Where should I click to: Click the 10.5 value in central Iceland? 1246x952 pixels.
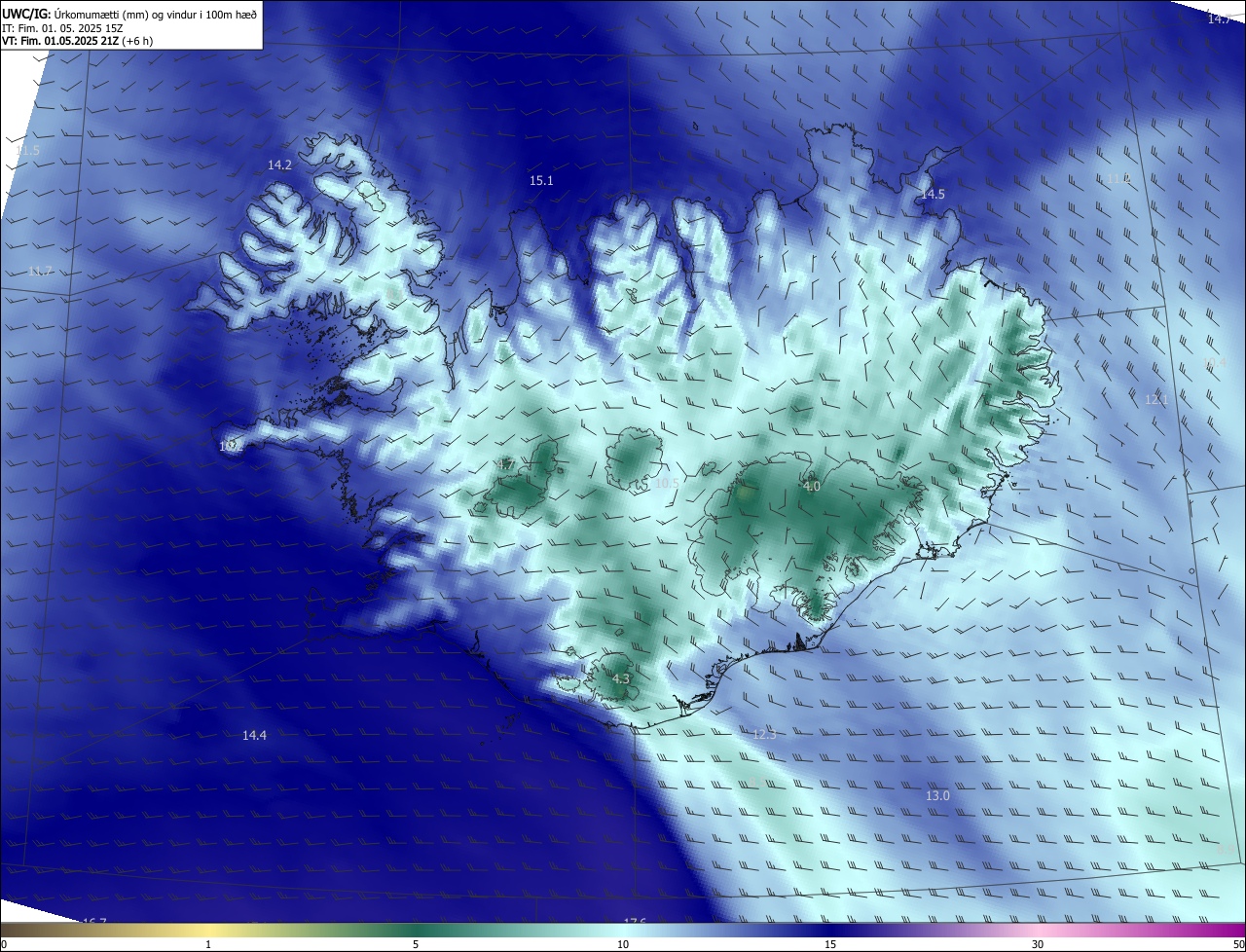point(667,483)
